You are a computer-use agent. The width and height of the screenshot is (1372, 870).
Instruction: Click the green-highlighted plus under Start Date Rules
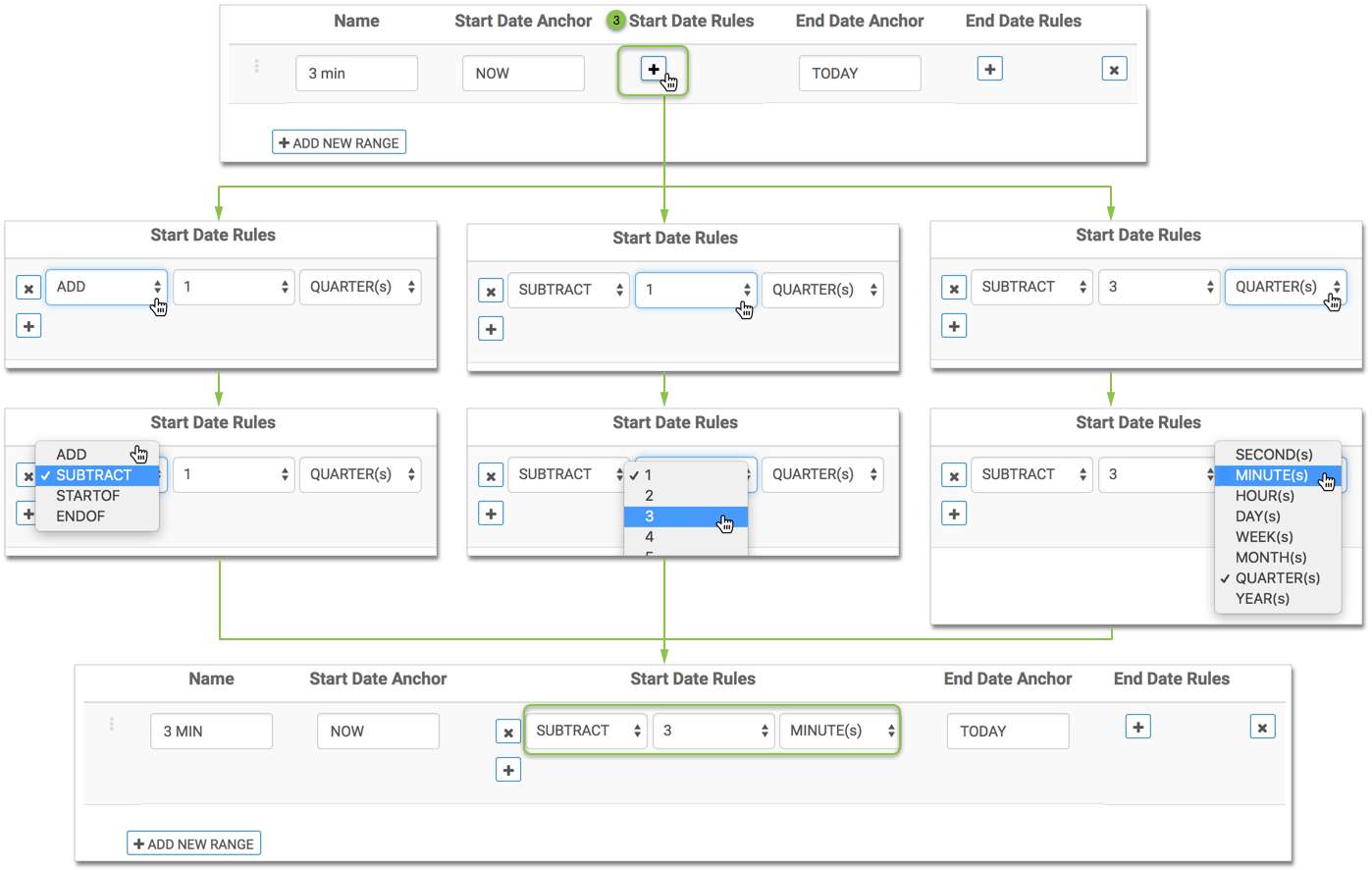coord(653,69)
